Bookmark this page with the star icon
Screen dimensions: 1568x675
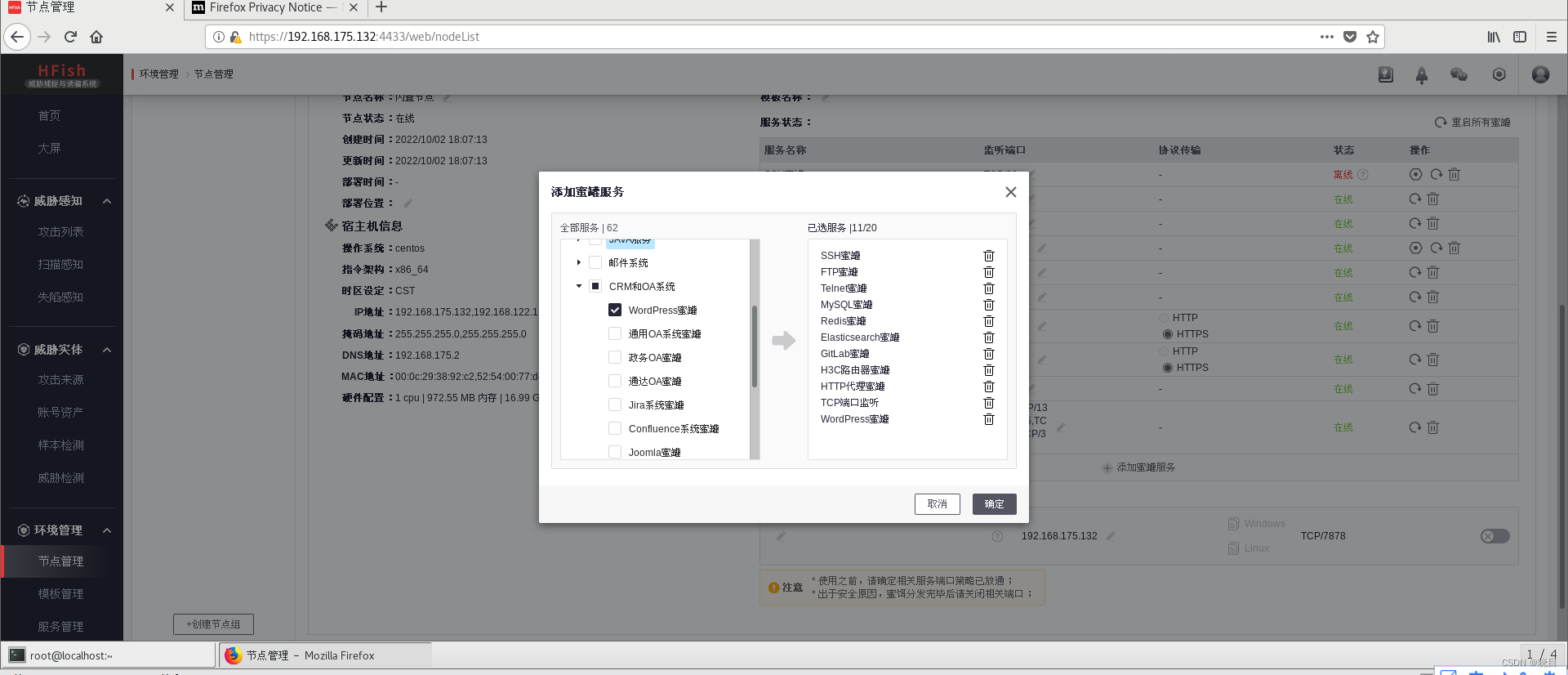click(x=1373, y=37)
